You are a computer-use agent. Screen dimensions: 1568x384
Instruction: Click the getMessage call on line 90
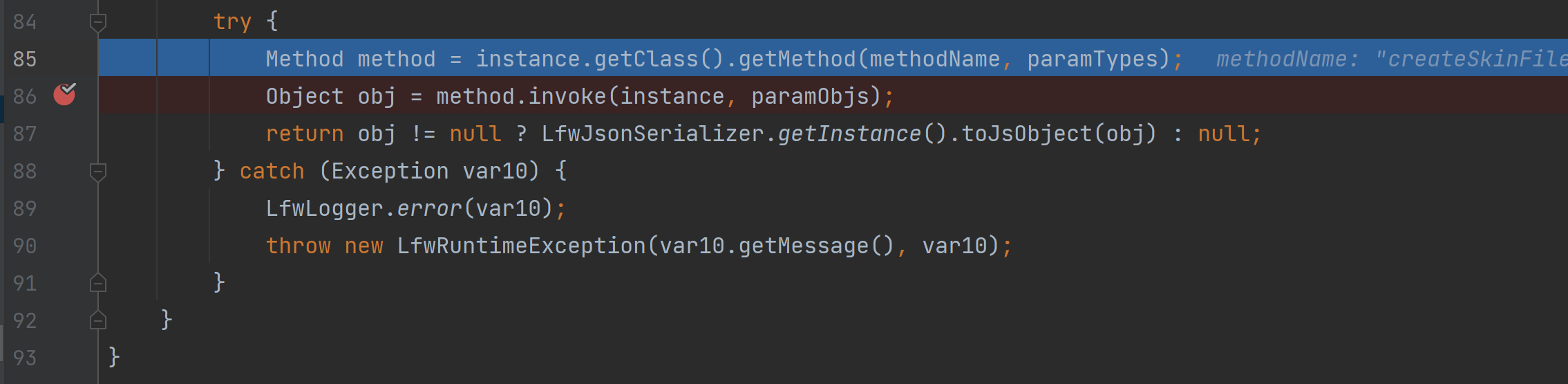803,246
